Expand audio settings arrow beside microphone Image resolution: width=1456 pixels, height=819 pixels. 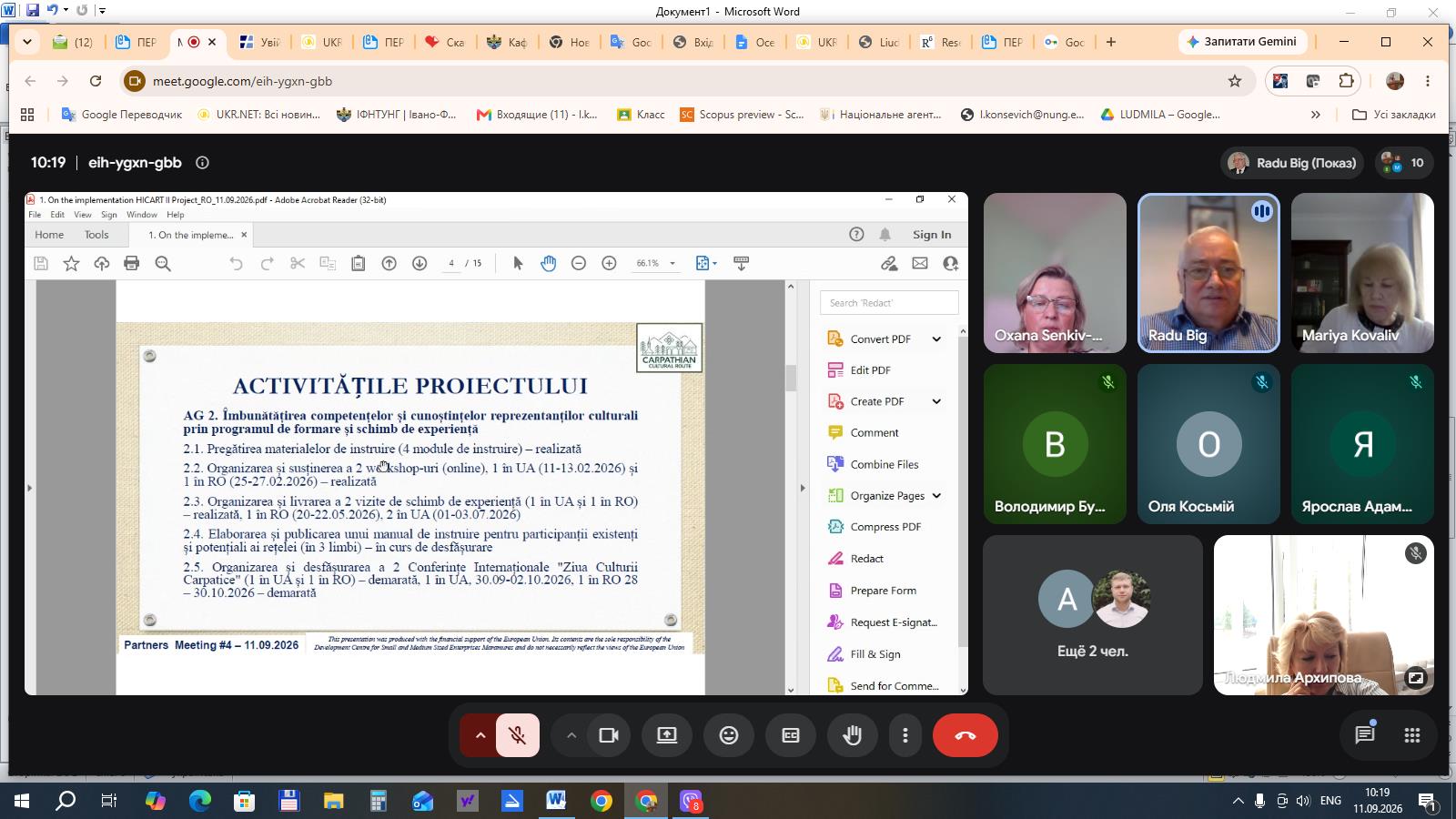coord(480,735)
